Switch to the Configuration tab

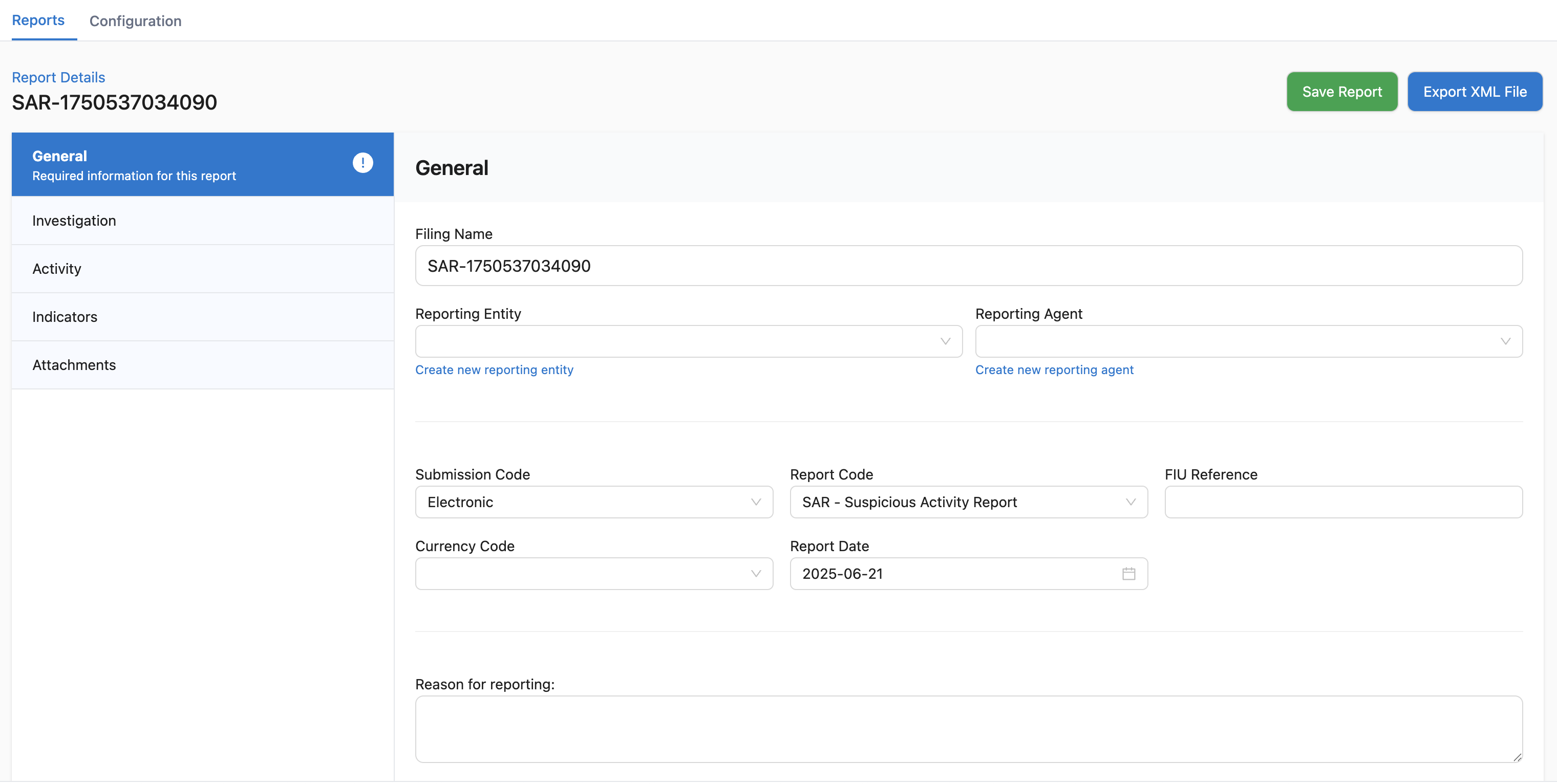pos(135,21)
